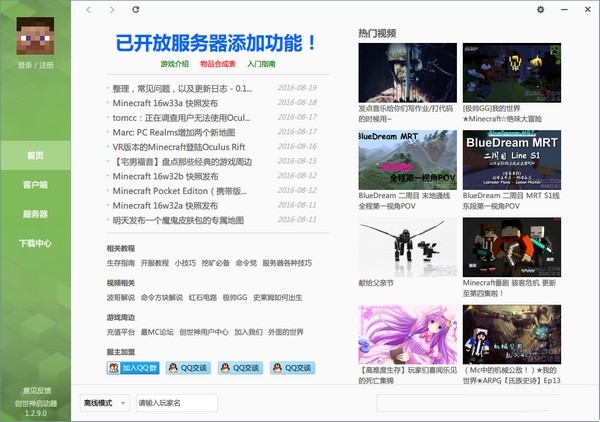Click the 生存指南 tutorial link
Image resolution: width=600 pixels, height=422 pixels.
click(121, 263)
